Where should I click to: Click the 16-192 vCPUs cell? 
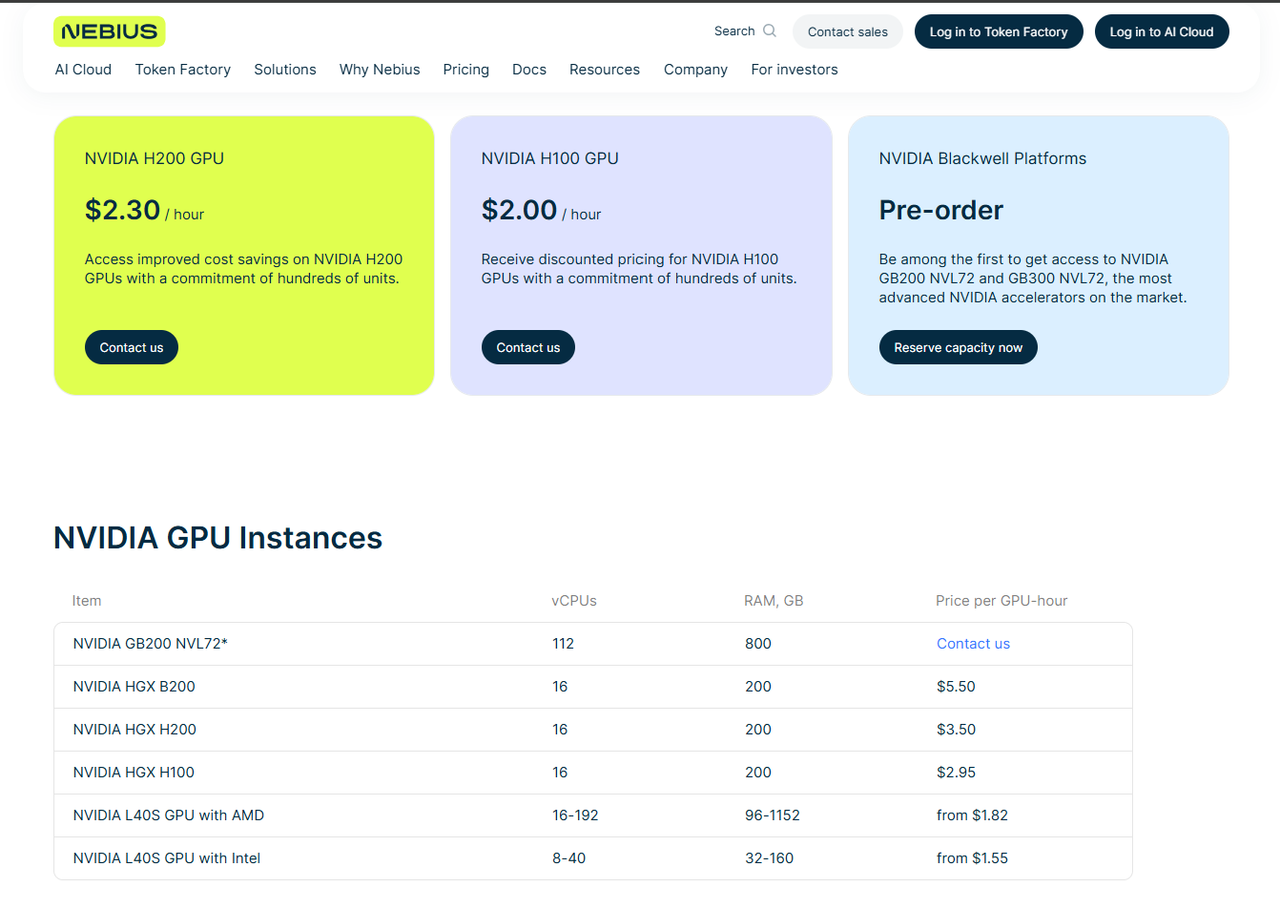pos(575,816)
